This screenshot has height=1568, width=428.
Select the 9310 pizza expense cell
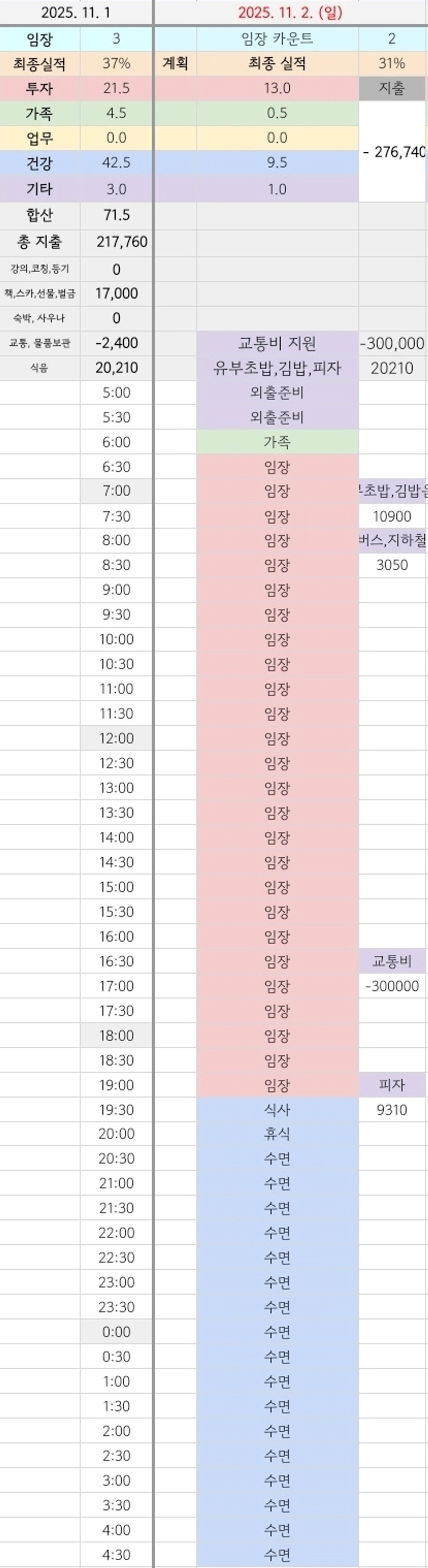point(392,1110)
